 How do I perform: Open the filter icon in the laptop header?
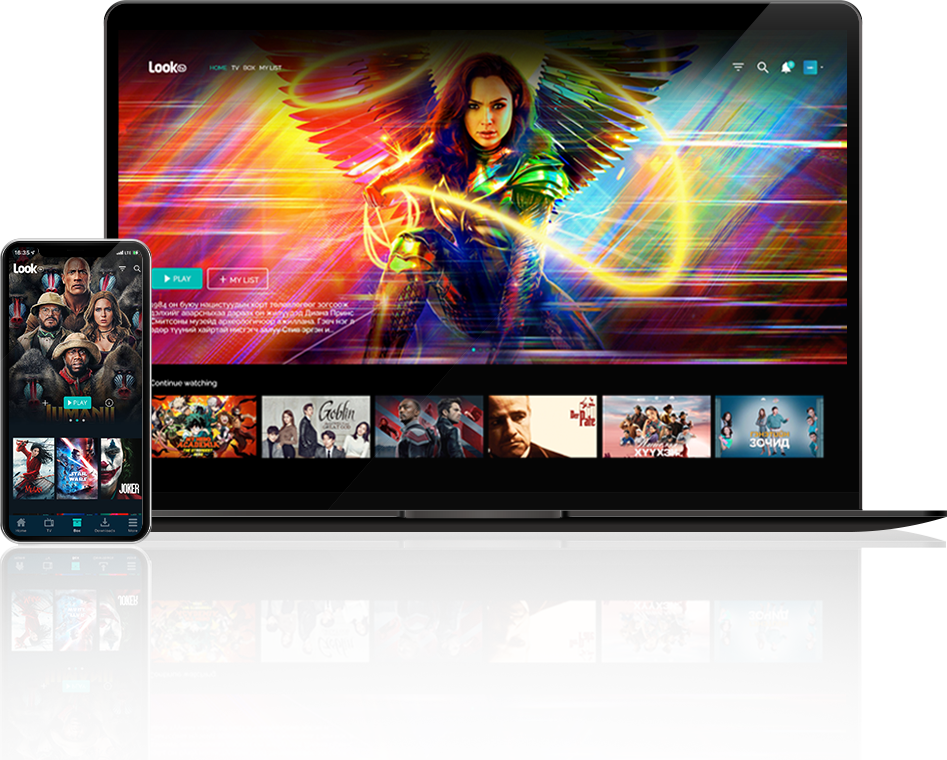click(738, 68)
